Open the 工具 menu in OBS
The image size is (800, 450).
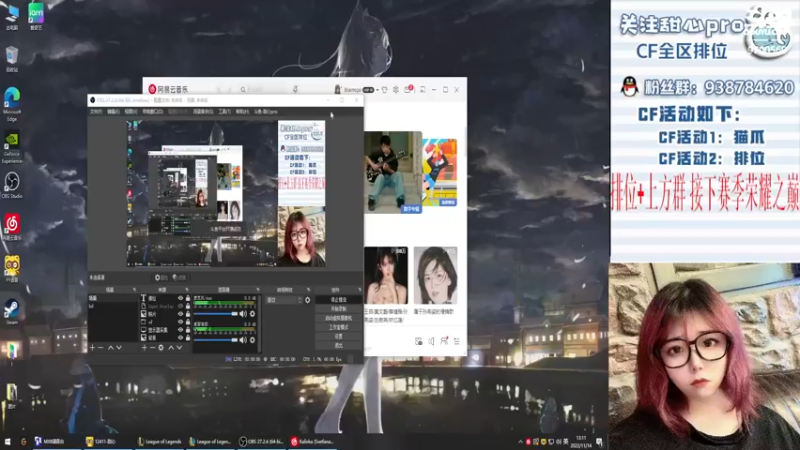tap(224, 111)
